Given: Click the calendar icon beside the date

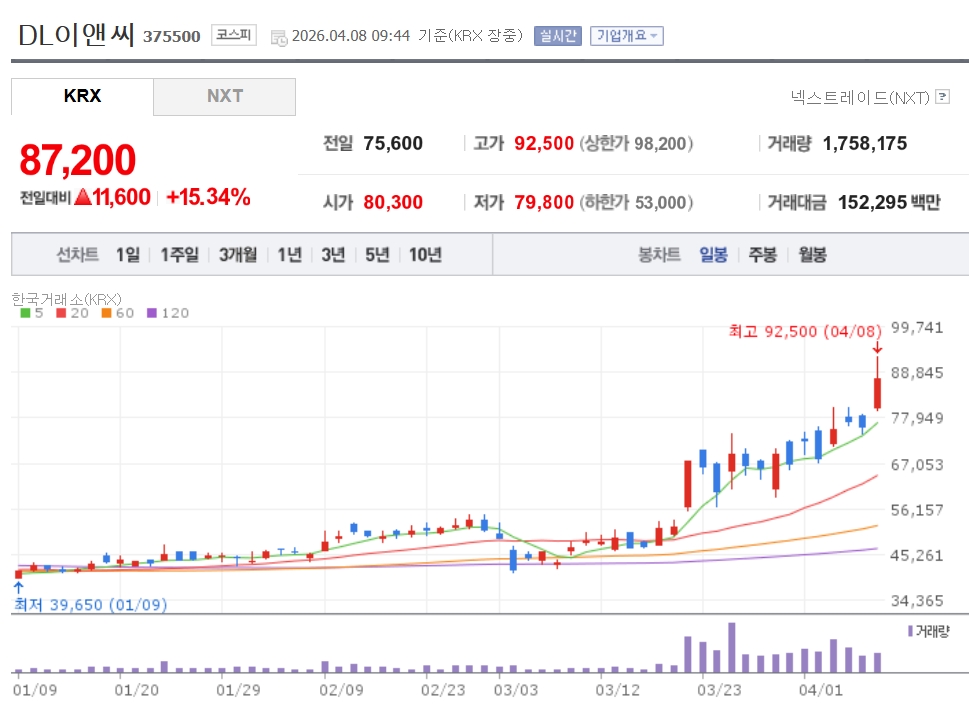Looking at the screenshot, I should pyautogui.click(x=278, y=36).
